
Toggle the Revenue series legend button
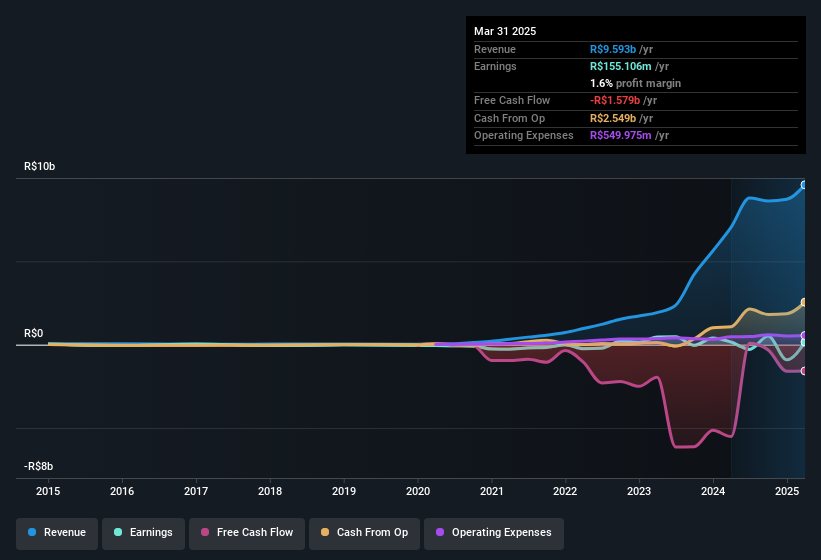click(57, 533)
